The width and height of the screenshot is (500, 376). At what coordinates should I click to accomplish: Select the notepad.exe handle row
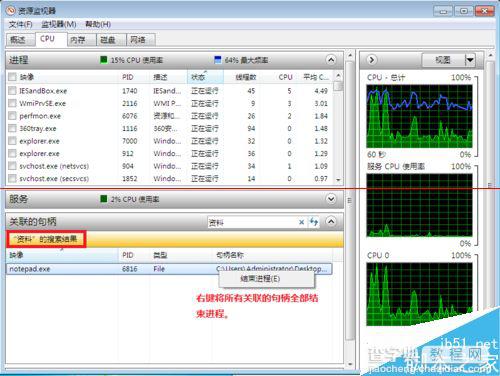pyautogui.click(x=169, y=269)
